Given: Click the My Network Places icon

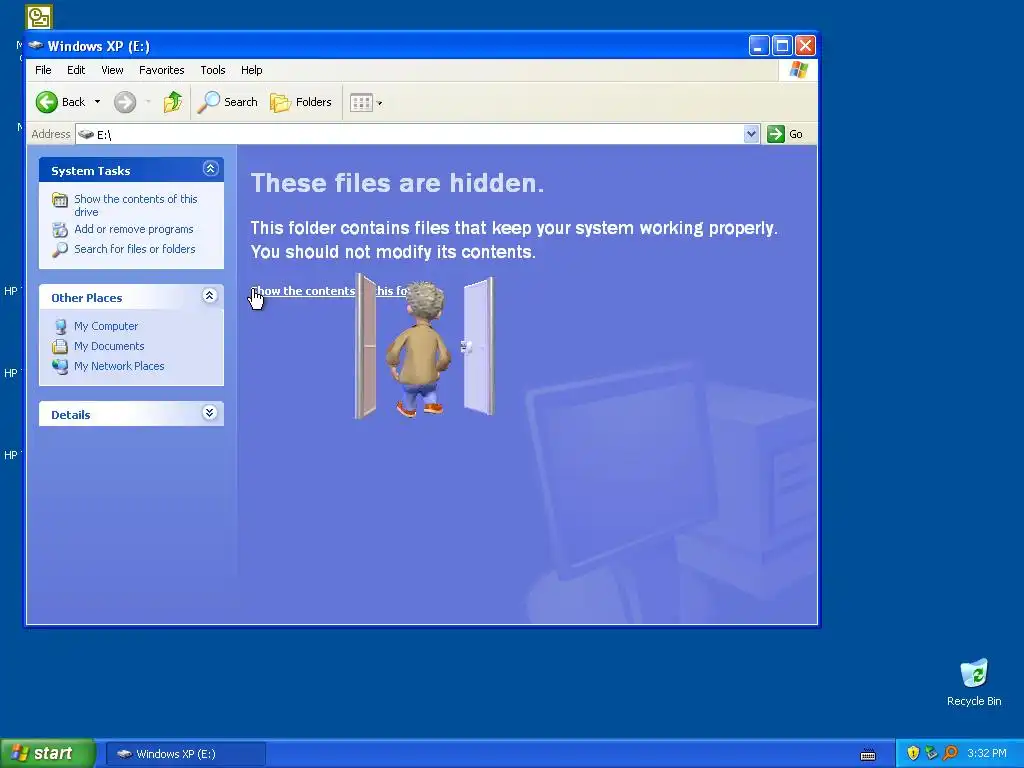Looking at the screenshot, I should click(x=60, y=366).
